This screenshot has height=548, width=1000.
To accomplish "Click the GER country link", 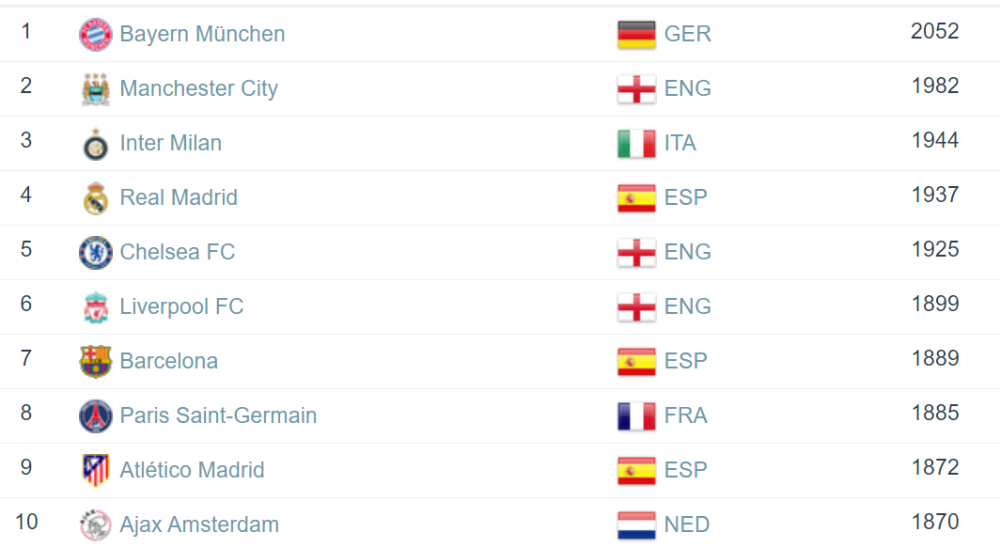I will (x=688, y=34).
